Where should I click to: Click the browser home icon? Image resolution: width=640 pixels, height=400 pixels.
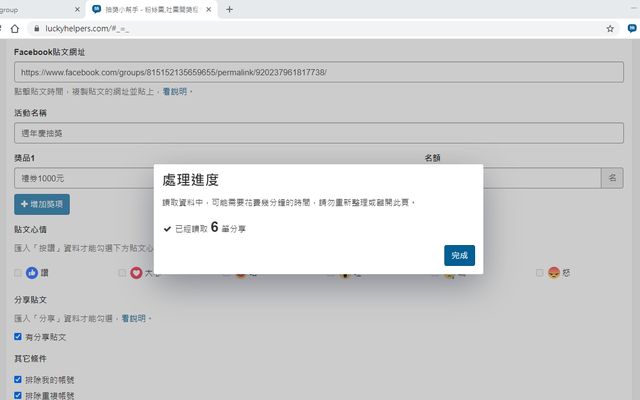(x=15, y=29)
